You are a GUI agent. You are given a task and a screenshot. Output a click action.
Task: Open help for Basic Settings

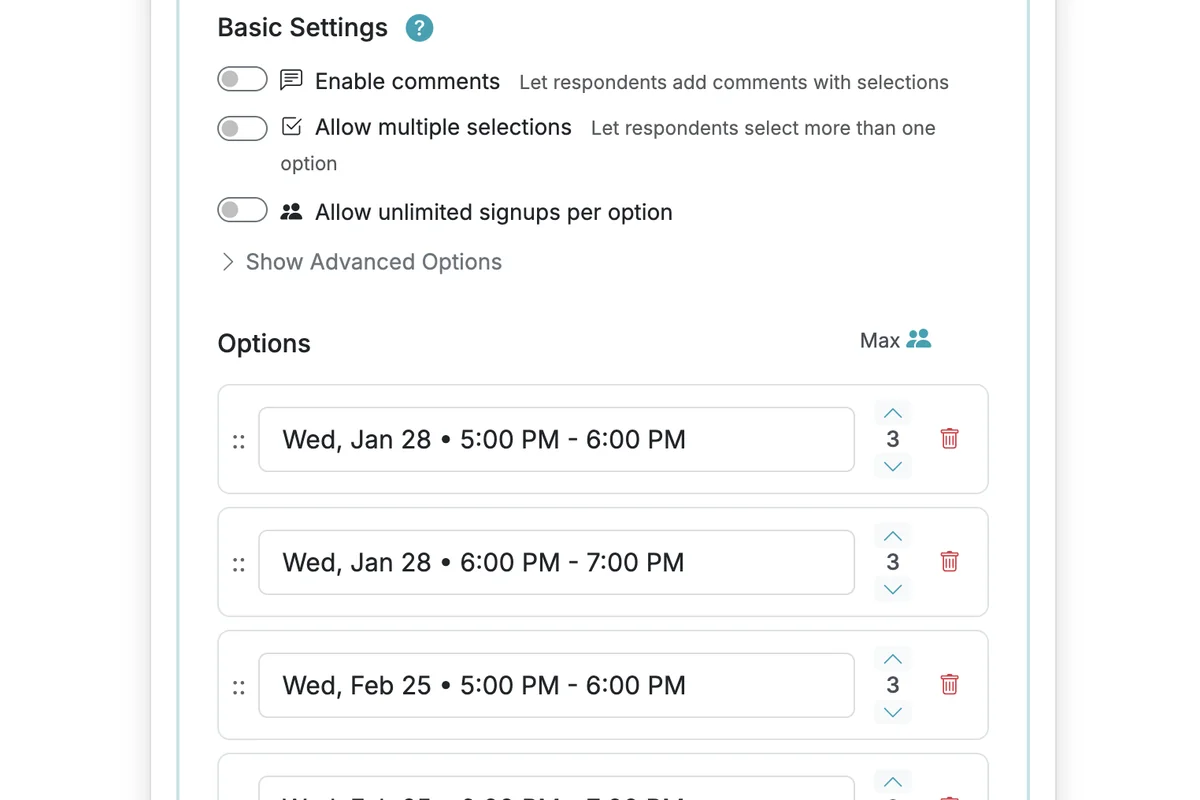[419, 28]
